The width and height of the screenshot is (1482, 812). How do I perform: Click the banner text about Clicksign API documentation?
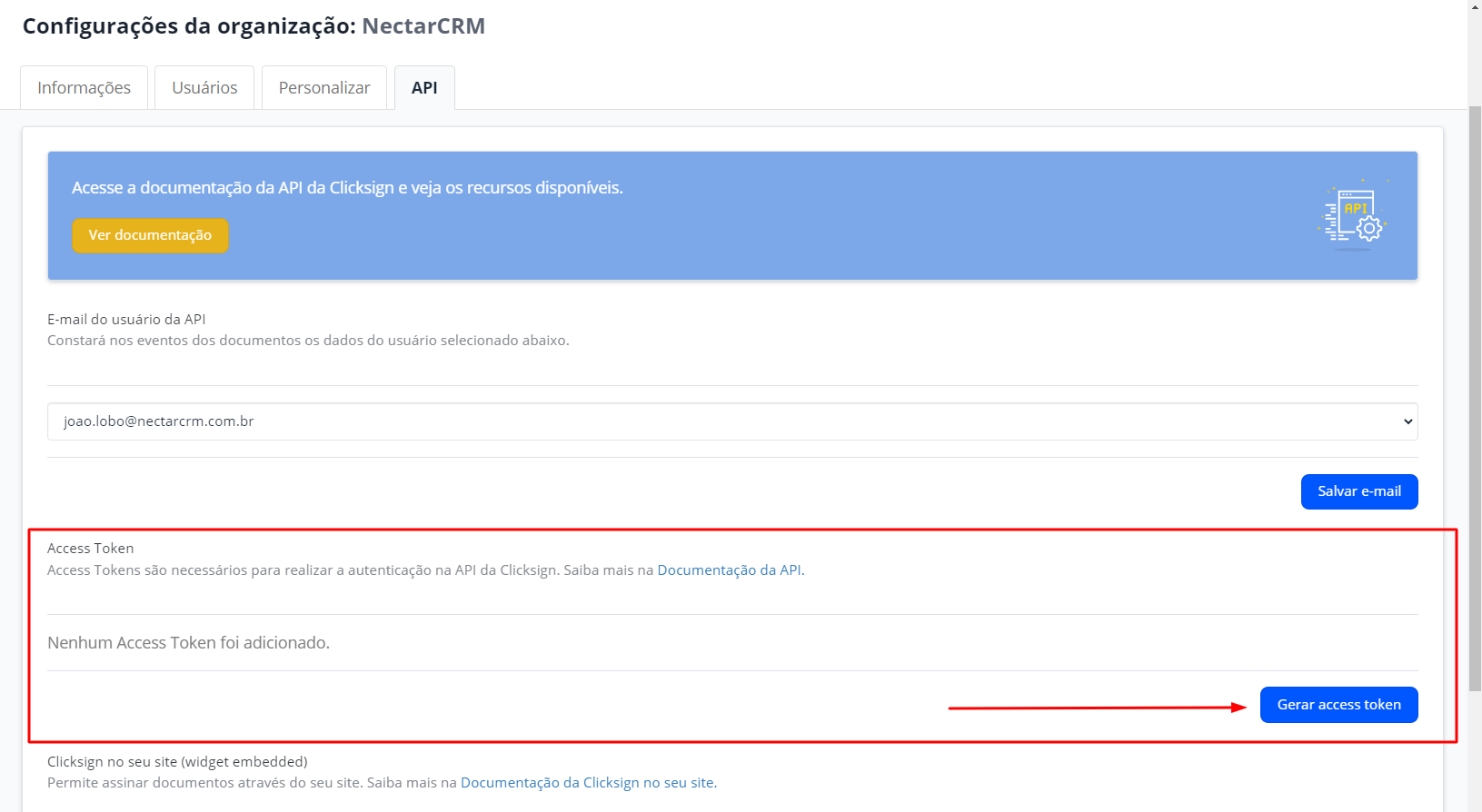347,188
